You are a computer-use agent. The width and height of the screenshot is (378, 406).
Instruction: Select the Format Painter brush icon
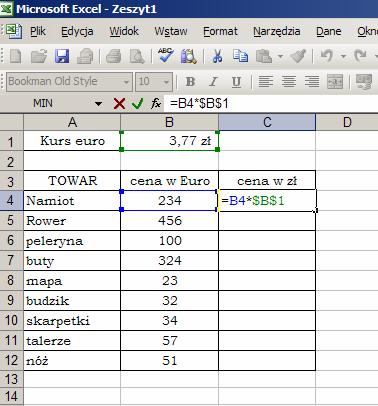click(298, 56)
